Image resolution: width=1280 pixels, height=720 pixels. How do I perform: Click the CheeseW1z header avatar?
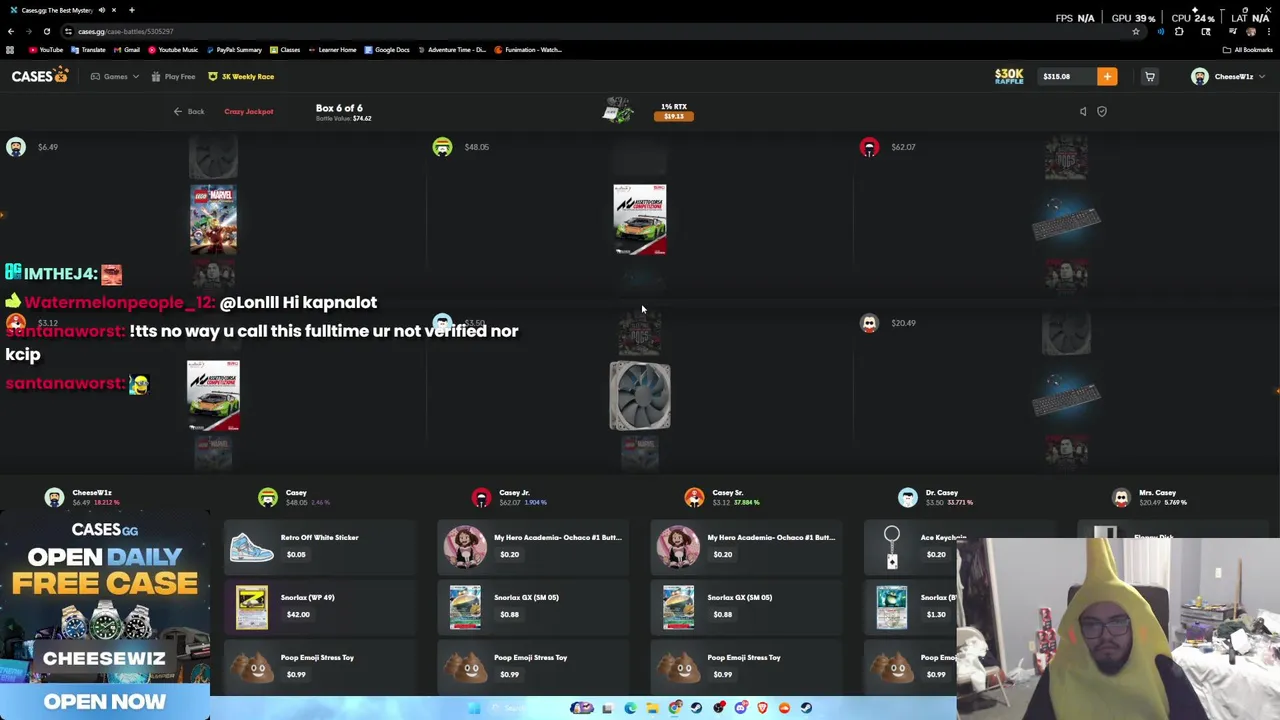(1200, 76)
